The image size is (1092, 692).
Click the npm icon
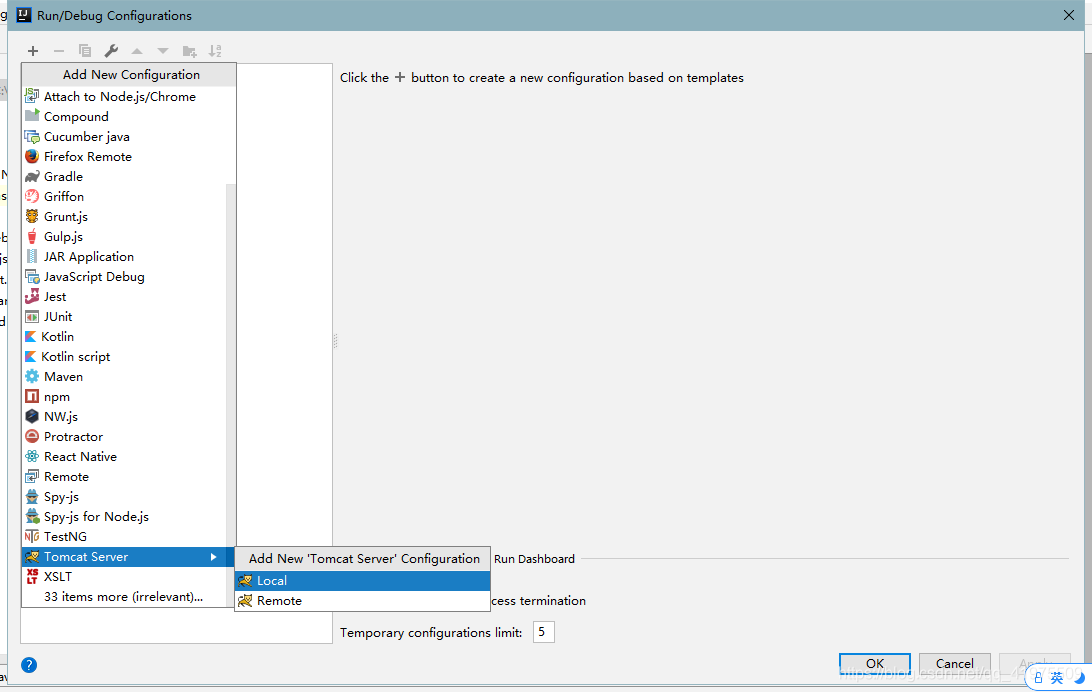(x=32, y=396)
